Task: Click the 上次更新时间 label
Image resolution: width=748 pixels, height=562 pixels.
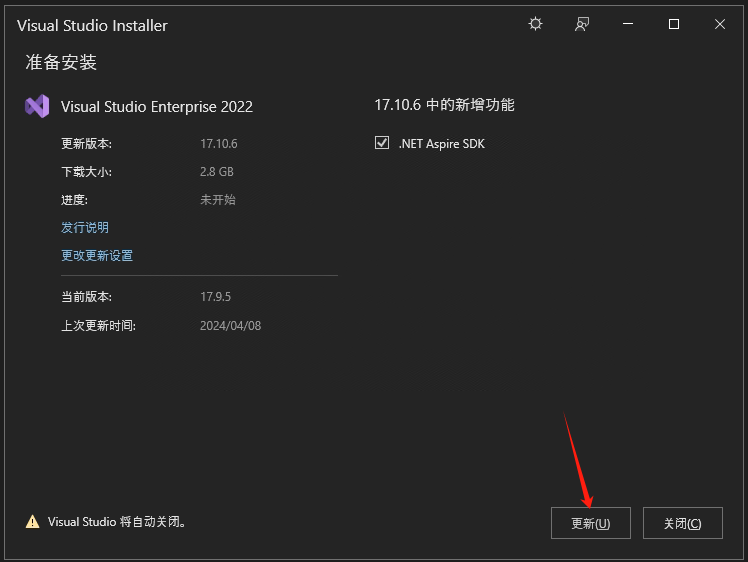Action: coord(98,326)
